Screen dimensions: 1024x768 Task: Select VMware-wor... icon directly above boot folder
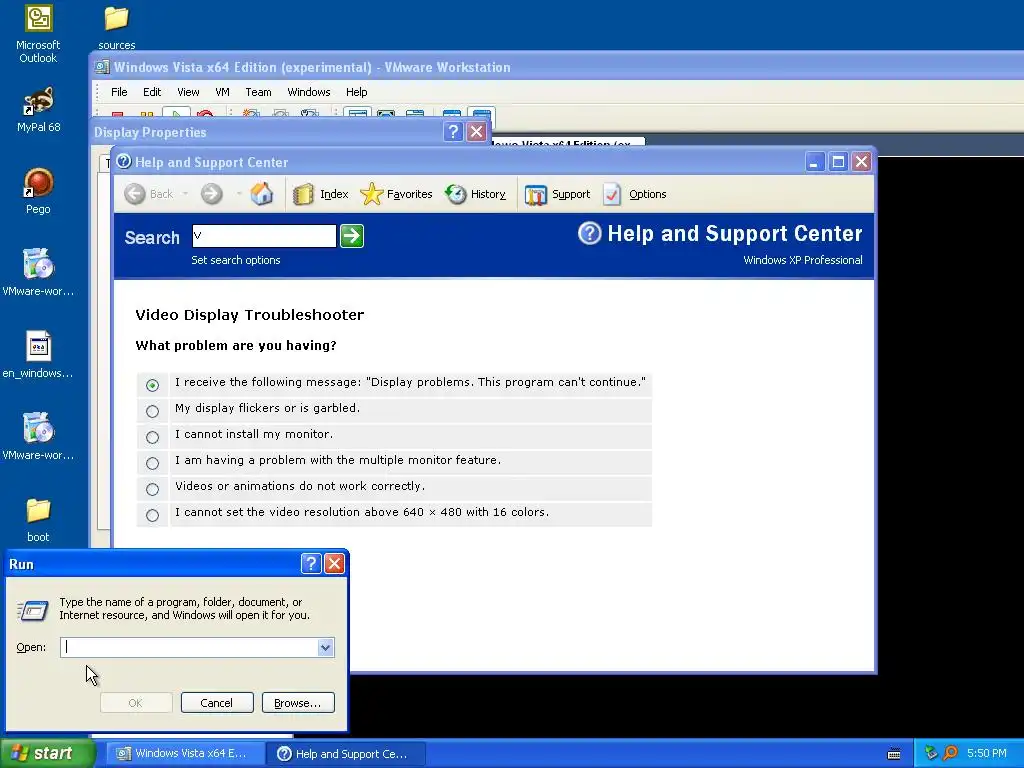38,437
